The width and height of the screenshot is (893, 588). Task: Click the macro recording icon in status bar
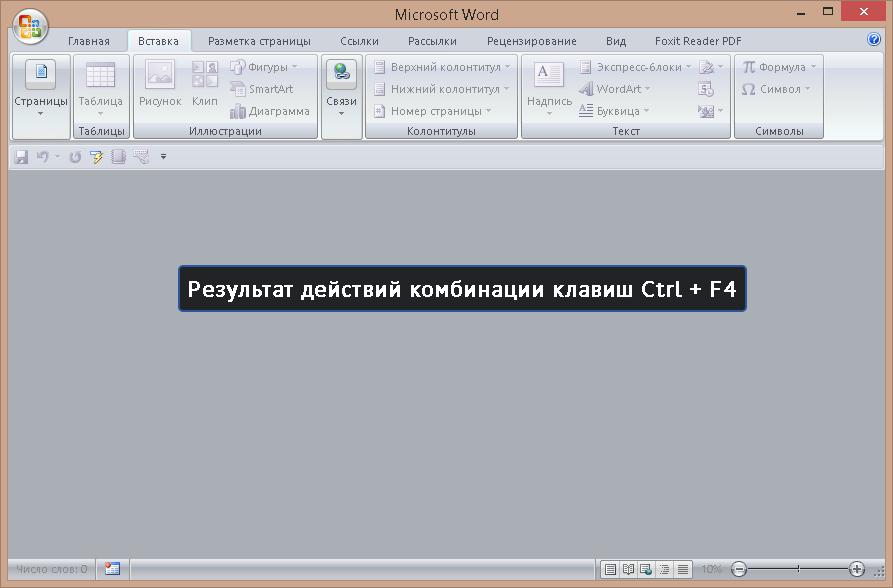tap(112, 569)
